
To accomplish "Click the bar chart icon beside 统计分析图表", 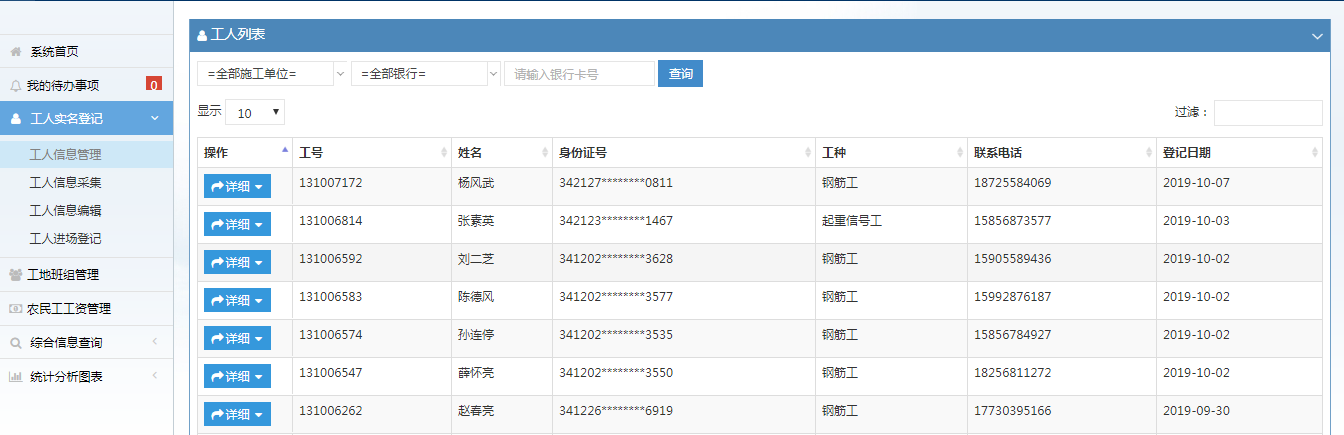I will (16, 377).
